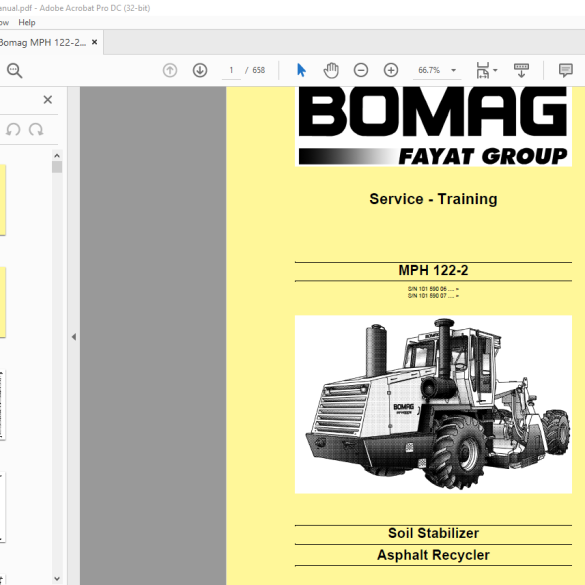Click the 'FAYAT GROUP' text
Viewport: 585px width, 585px height.
[x=483, y=156]
